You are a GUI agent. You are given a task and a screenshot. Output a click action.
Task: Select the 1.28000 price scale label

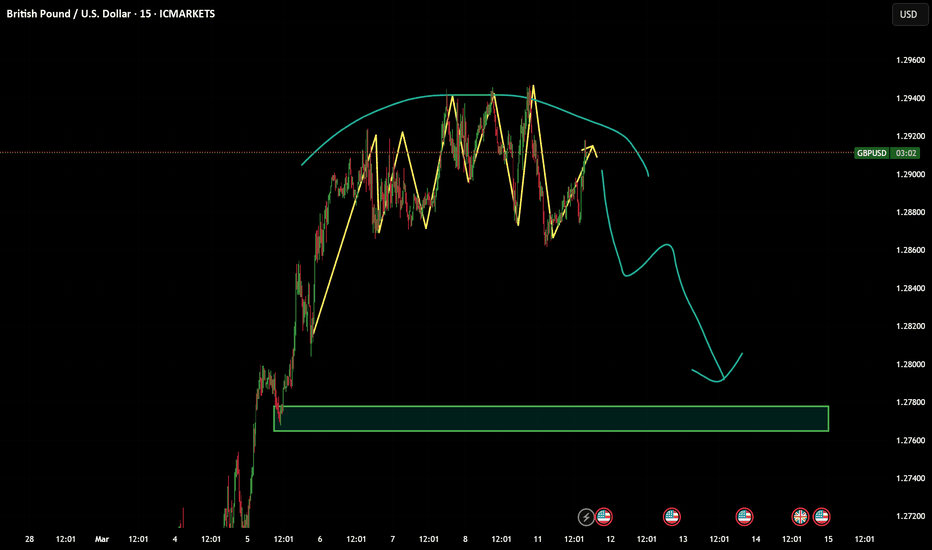tap(911, 364)
